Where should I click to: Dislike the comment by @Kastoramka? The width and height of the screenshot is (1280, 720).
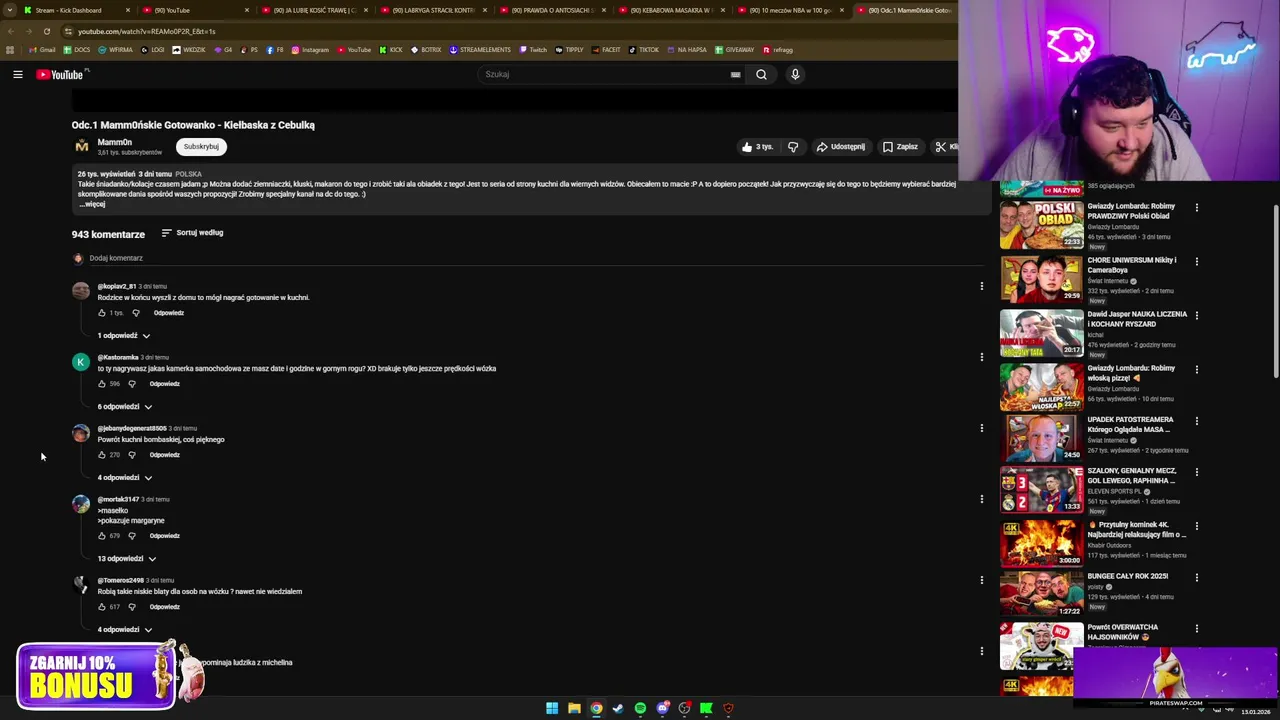[132, 384]
